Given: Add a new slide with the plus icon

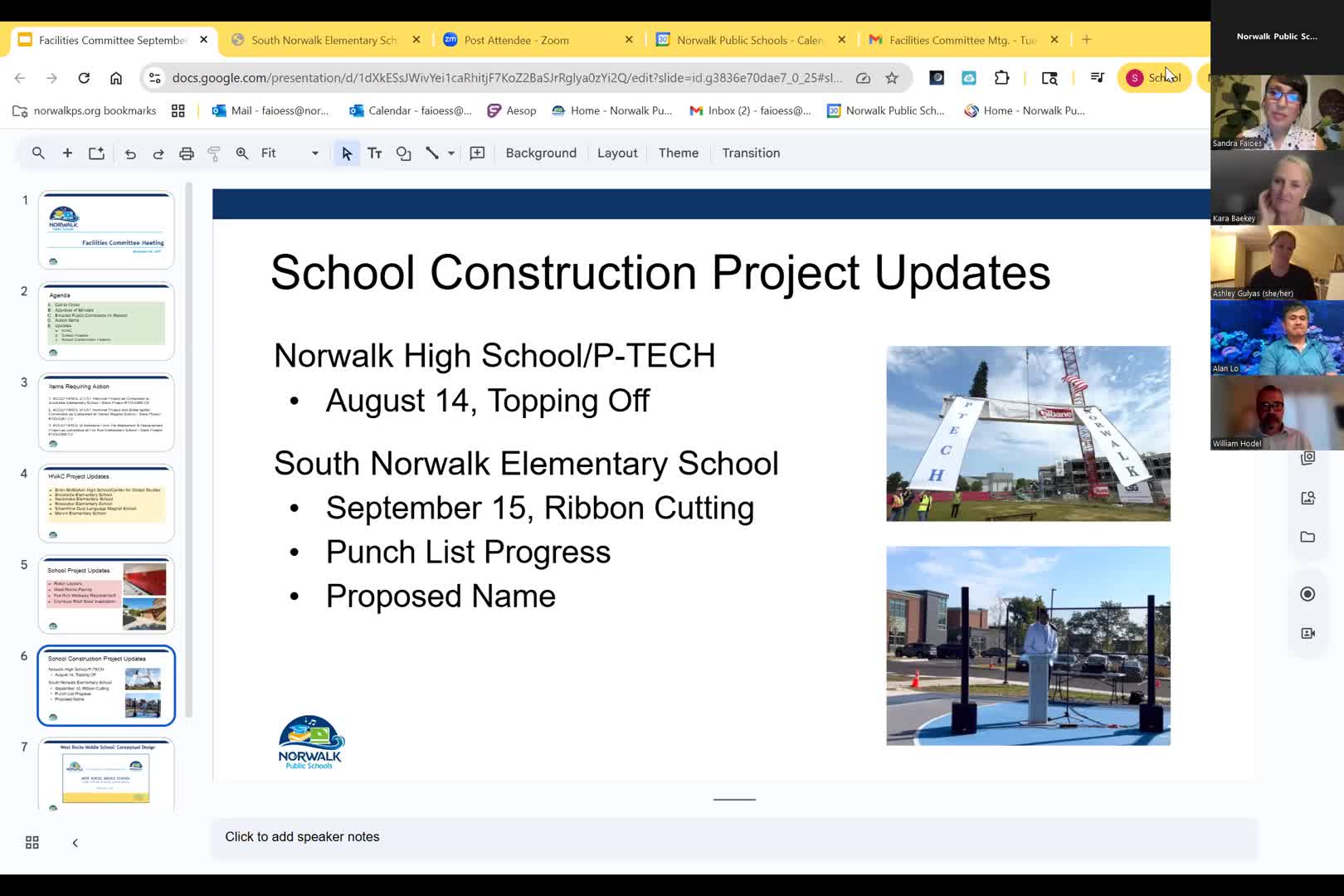Looking at the screenshot, I should pos(67,153).
